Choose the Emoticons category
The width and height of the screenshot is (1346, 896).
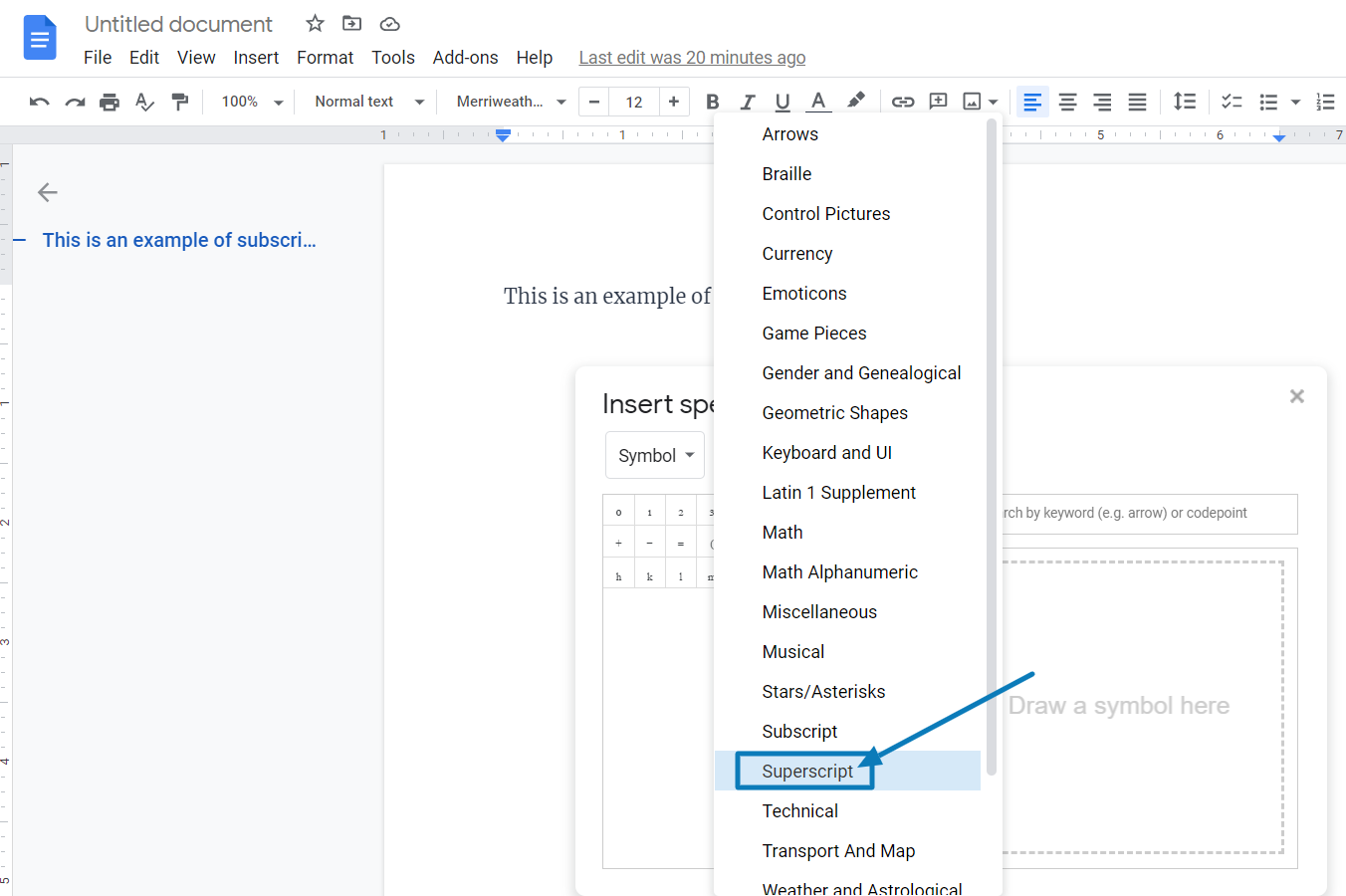tap(847, 293)
